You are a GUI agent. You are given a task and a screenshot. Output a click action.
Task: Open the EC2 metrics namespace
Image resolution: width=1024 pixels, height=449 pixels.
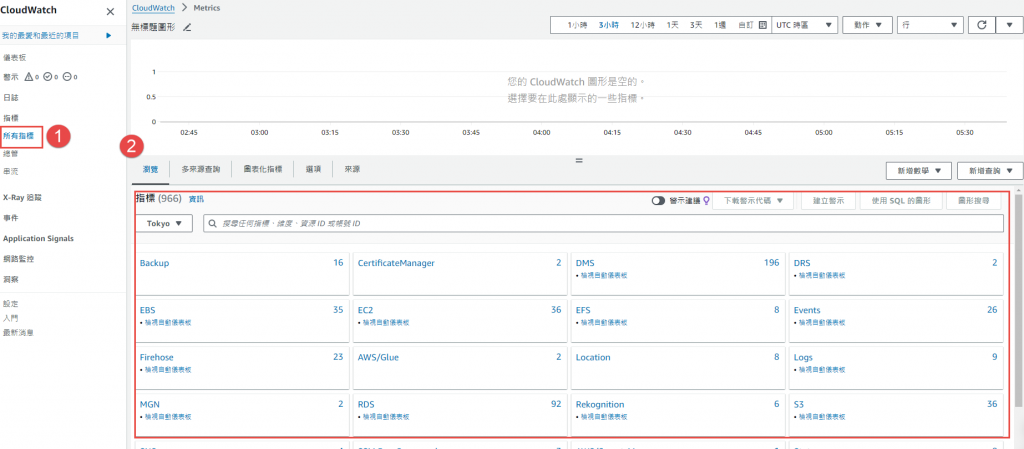pos(366,310)
